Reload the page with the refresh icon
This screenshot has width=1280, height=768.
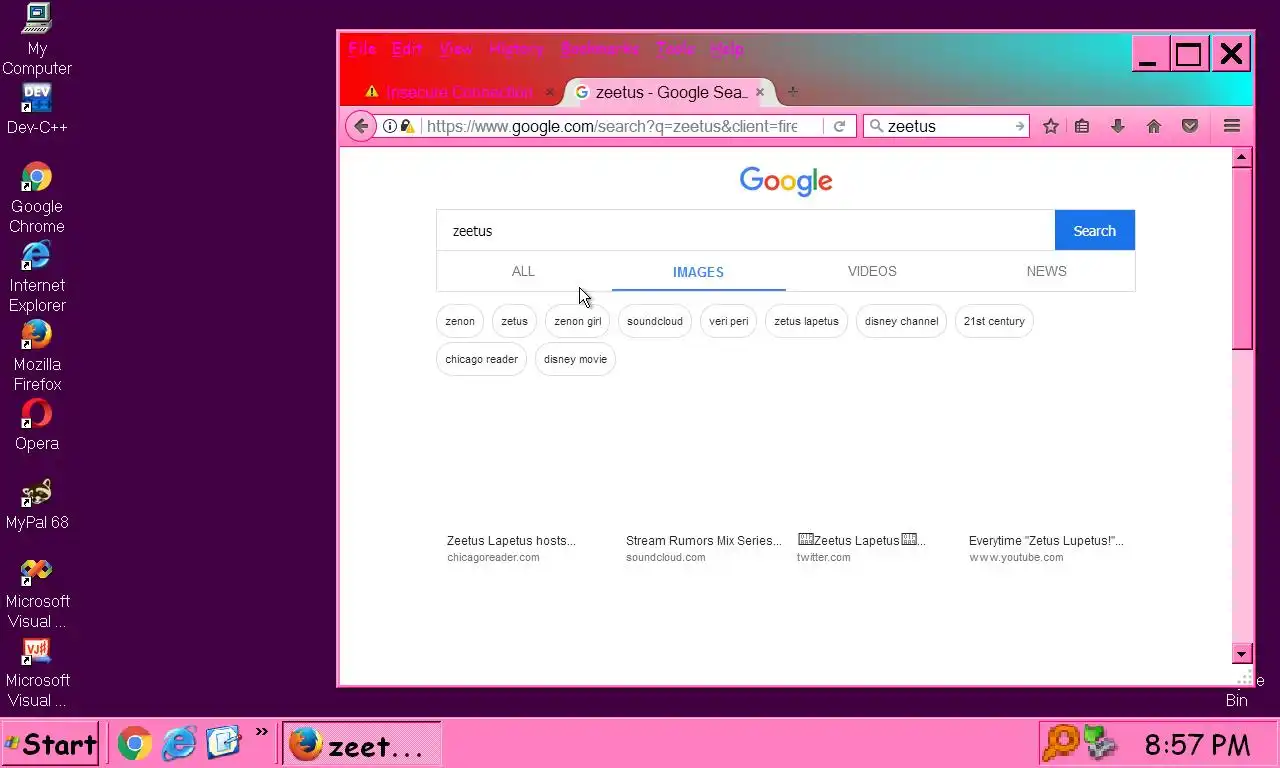click(840, 126)
